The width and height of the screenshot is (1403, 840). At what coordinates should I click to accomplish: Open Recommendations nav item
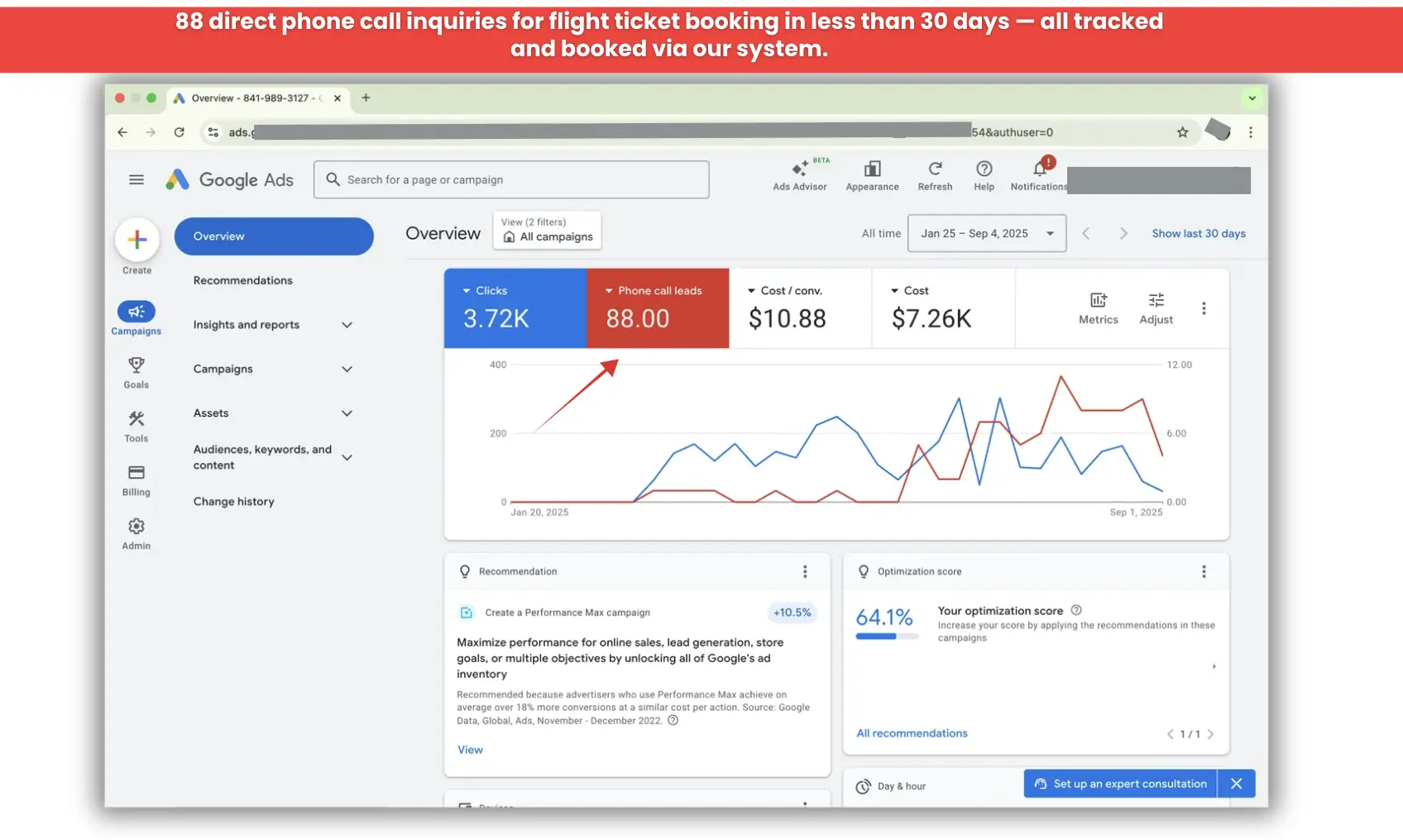[243, 280]
